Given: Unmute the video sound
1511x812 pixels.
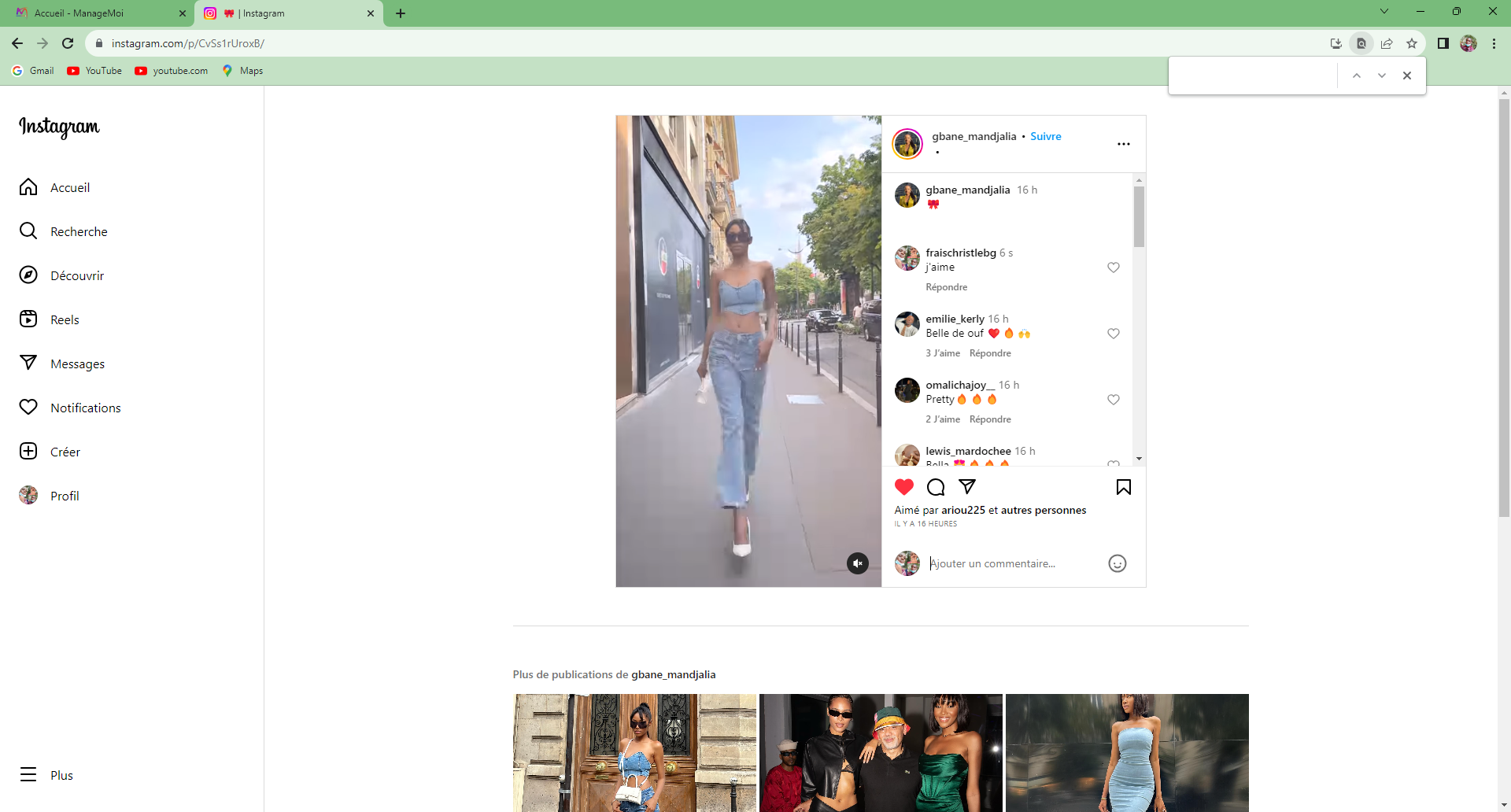Looking at the screenshot, I should coord(857,563).
